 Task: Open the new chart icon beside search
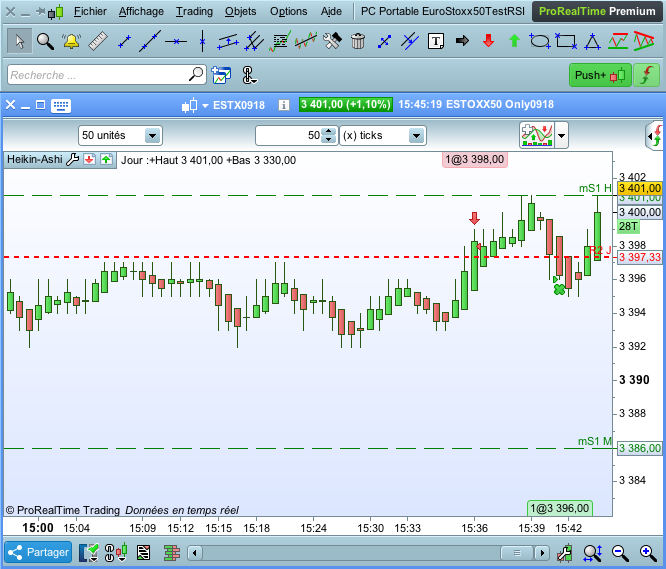click(221, 75)
